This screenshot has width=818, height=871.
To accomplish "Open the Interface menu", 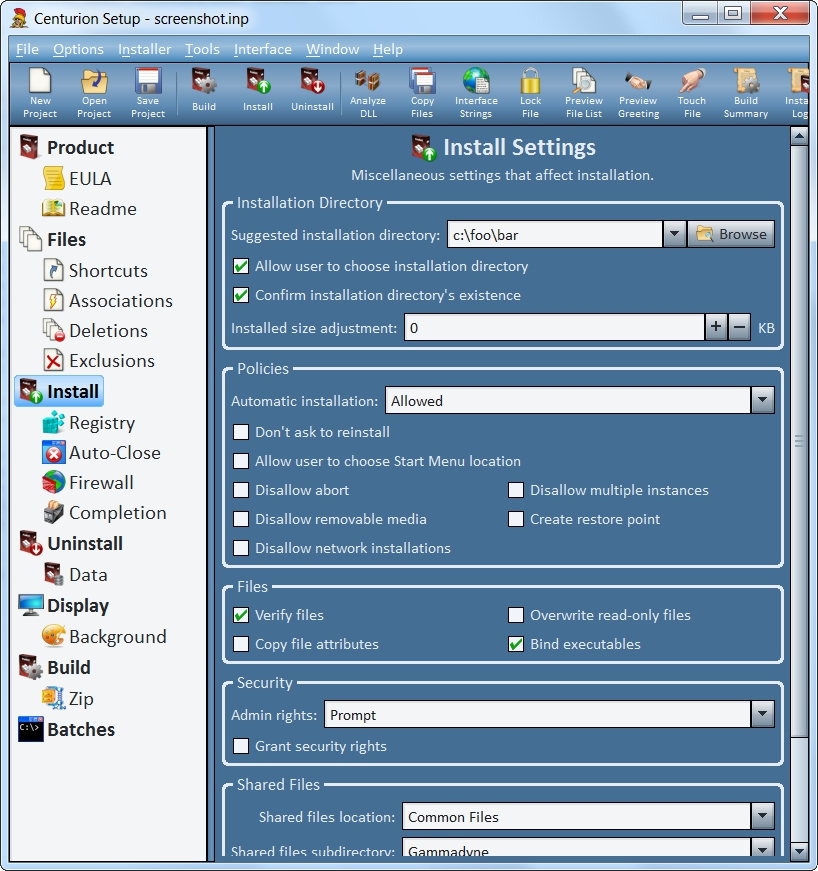I will [x=263, y=49].
